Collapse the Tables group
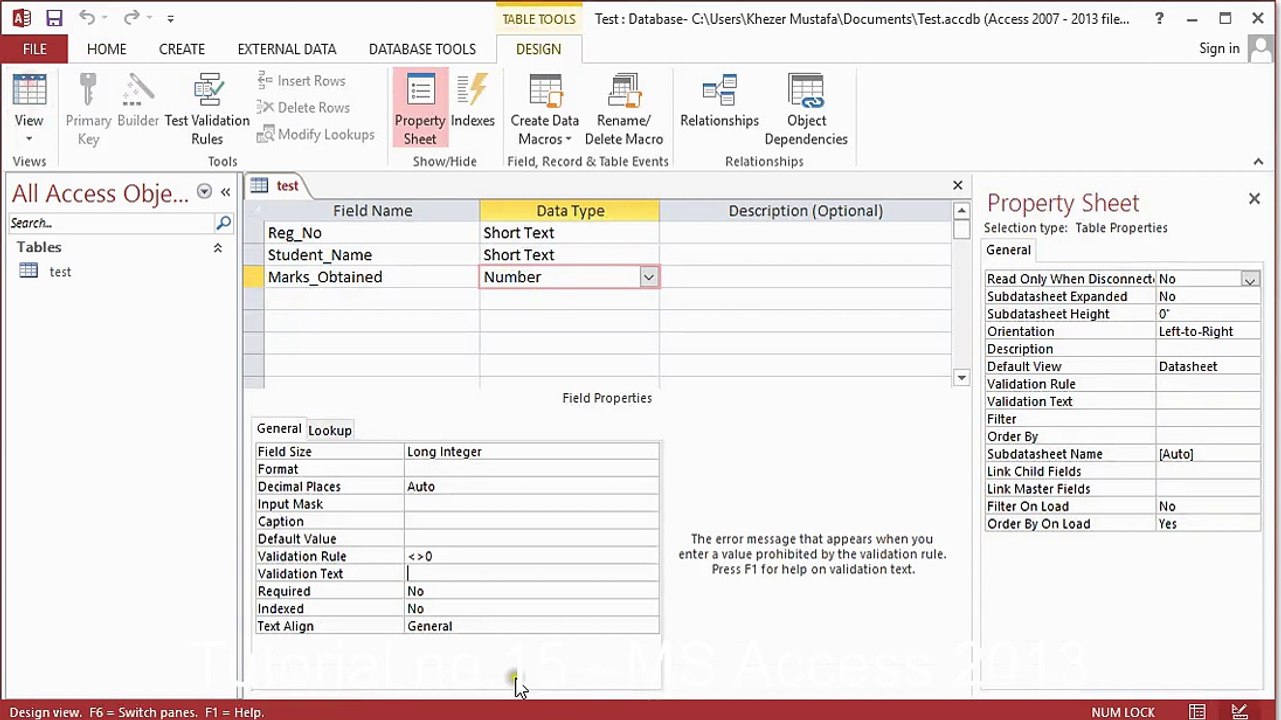The width and height of the screenshot is (1281, 720). 217,248
